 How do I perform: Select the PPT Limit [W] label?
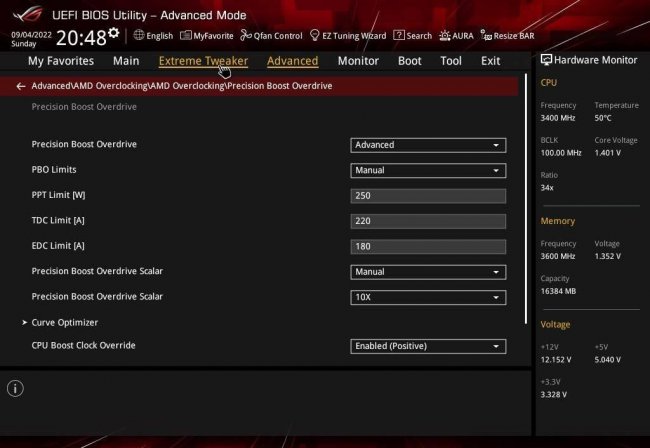(x=58, y=195)
